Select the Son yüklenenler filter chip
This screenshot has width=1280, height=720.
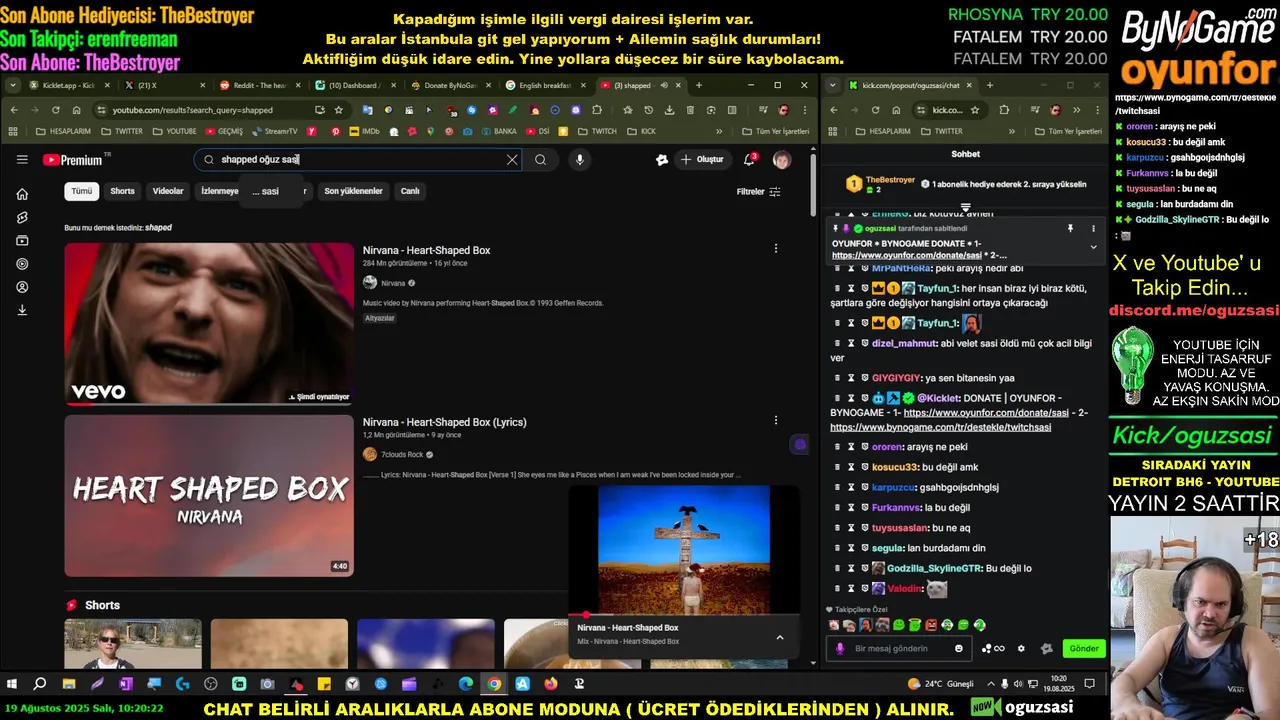point(353,191)
